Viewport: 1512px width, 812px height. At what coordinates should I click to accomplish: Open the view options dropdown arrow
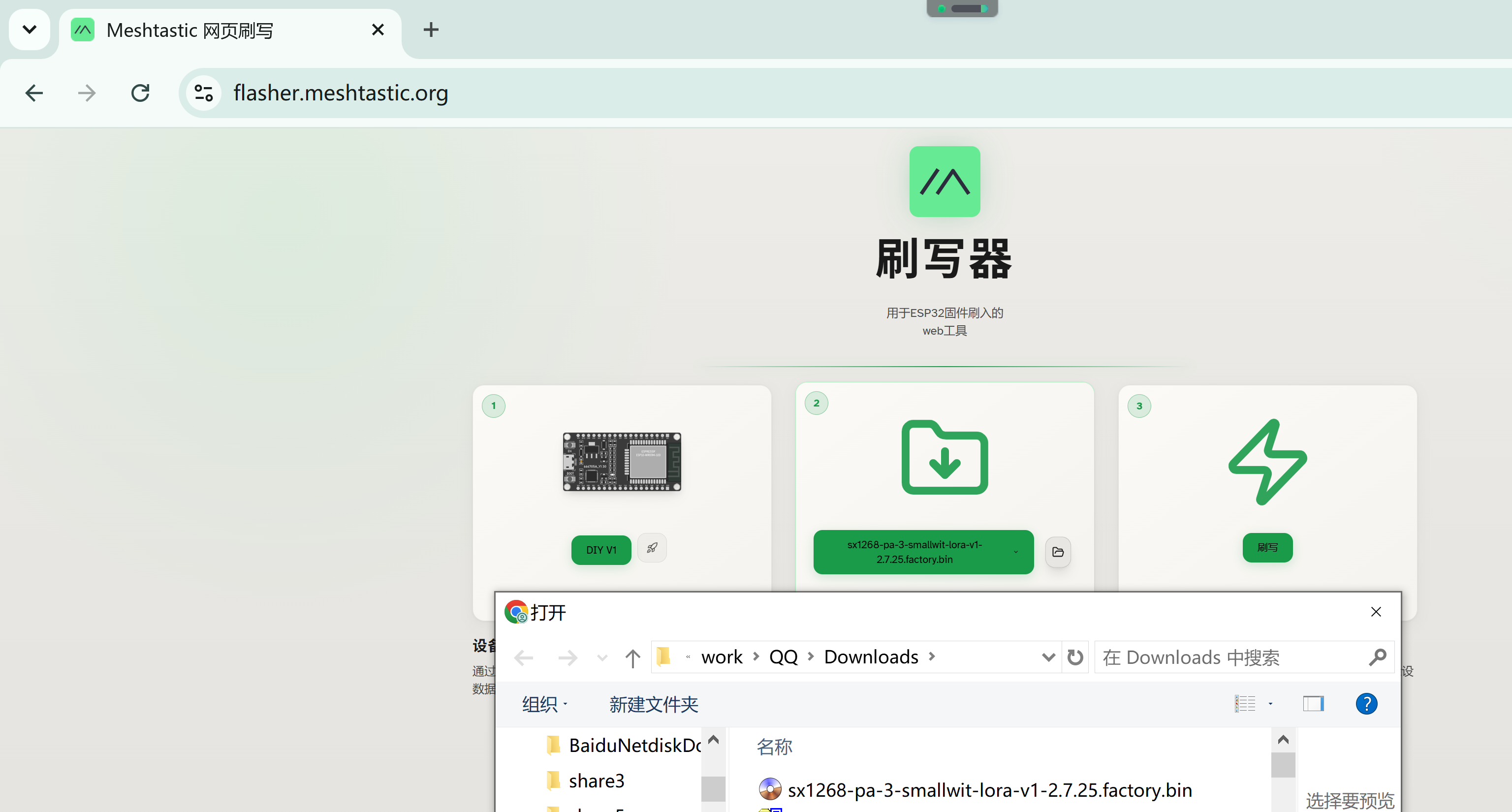[1270, 703]
